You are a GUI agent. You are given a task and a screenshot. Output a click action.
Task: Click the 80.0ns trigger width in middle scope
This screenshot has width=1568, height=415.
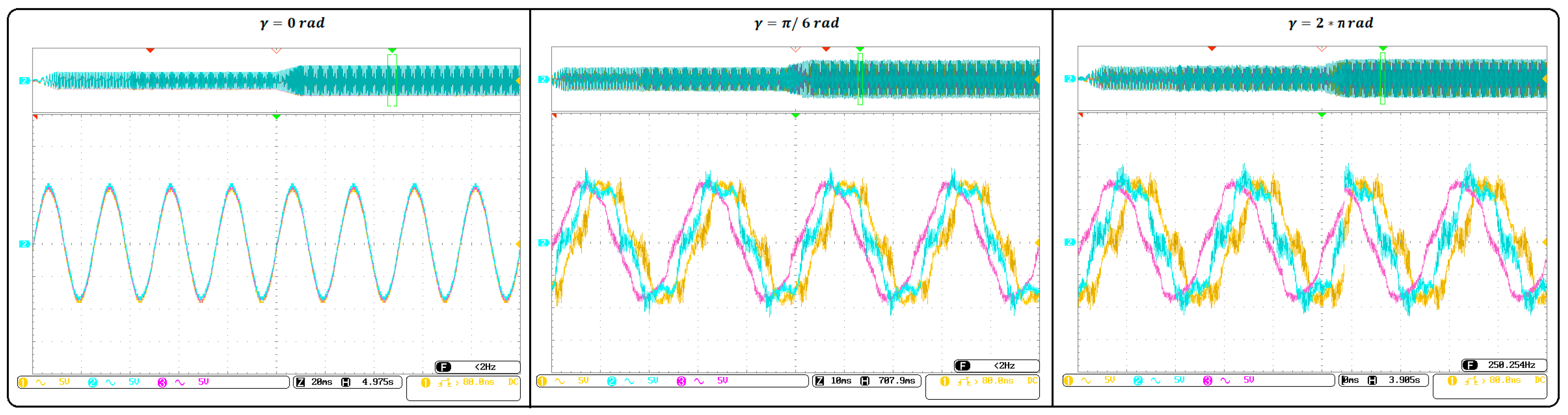[x=997, y=382]
